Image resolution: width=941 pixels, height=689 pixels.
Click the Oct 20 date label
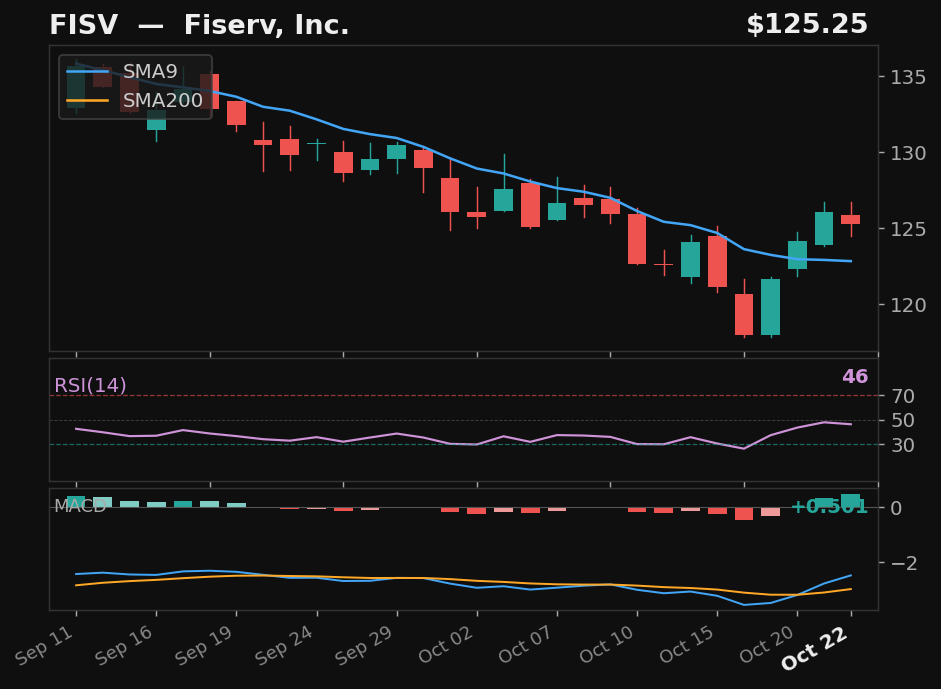(x=768, y=644)
